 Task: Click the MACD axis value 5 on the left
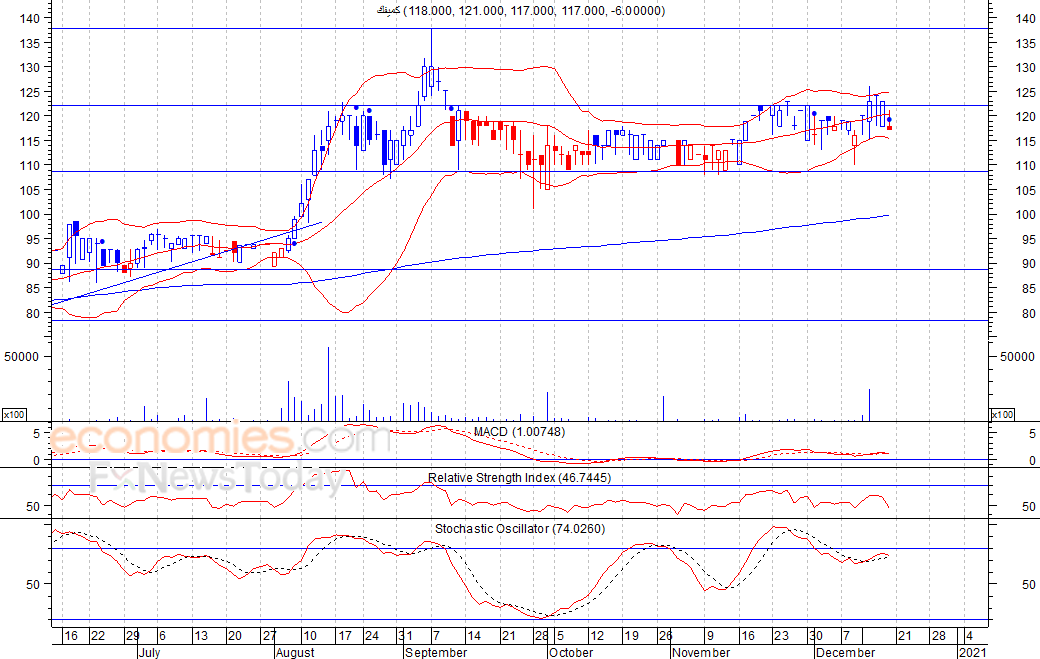[x=37, y=434]
